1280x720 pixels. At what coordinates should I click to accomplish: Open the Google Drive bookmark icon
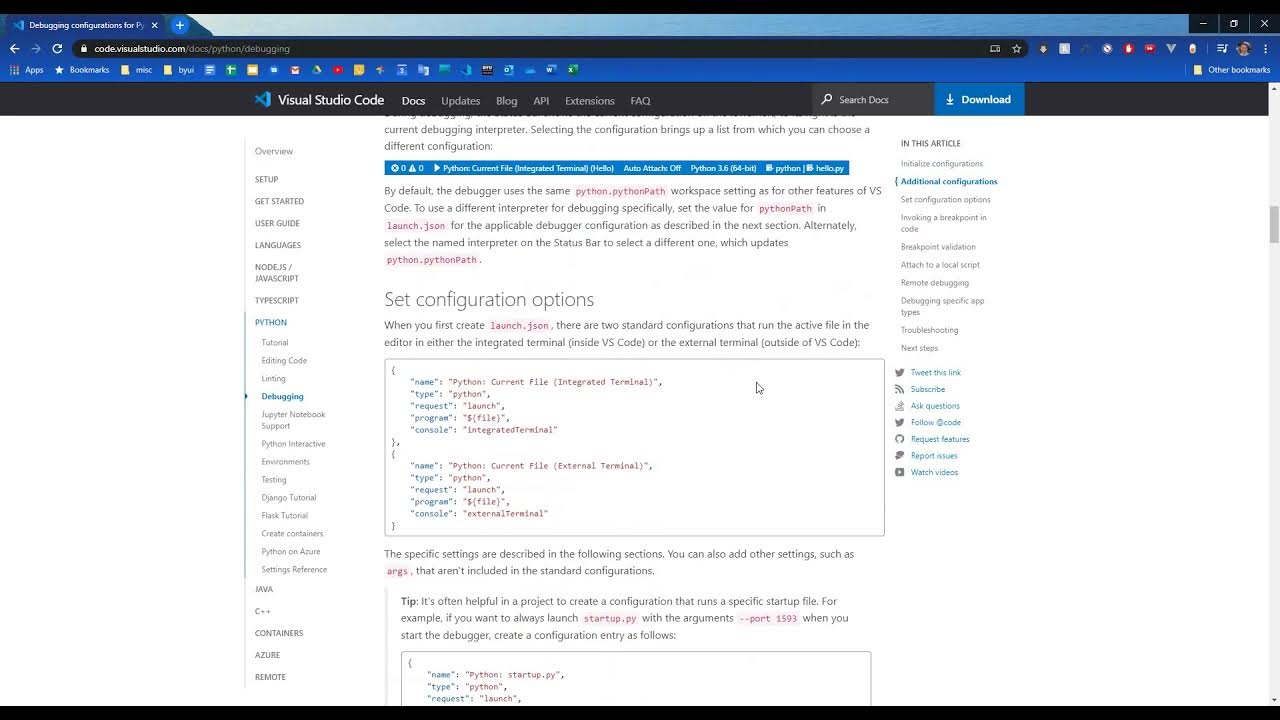[x=317, y=70]
